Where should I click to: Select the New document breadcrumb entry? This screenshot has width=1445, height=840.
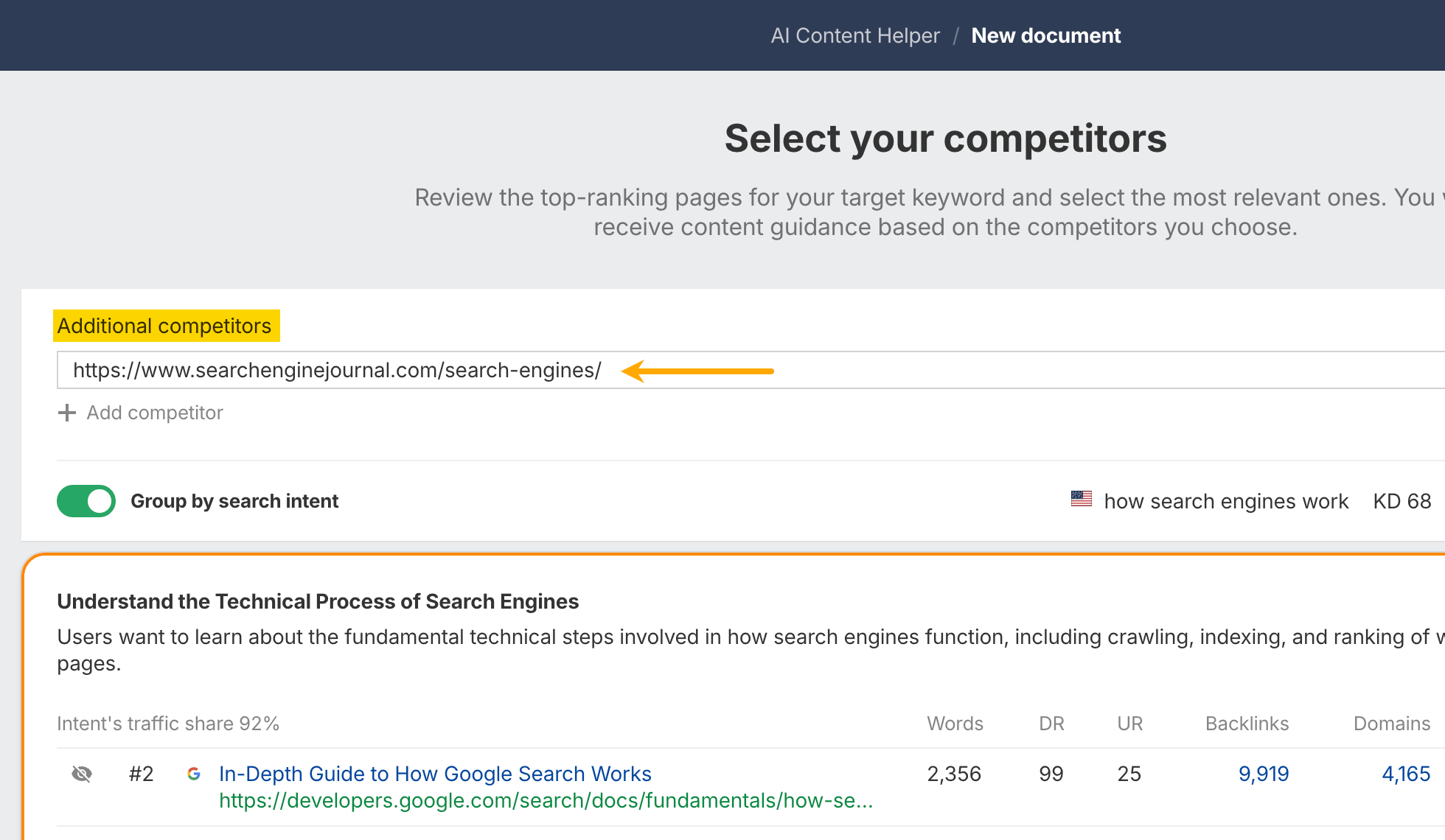coord(1046,35)
